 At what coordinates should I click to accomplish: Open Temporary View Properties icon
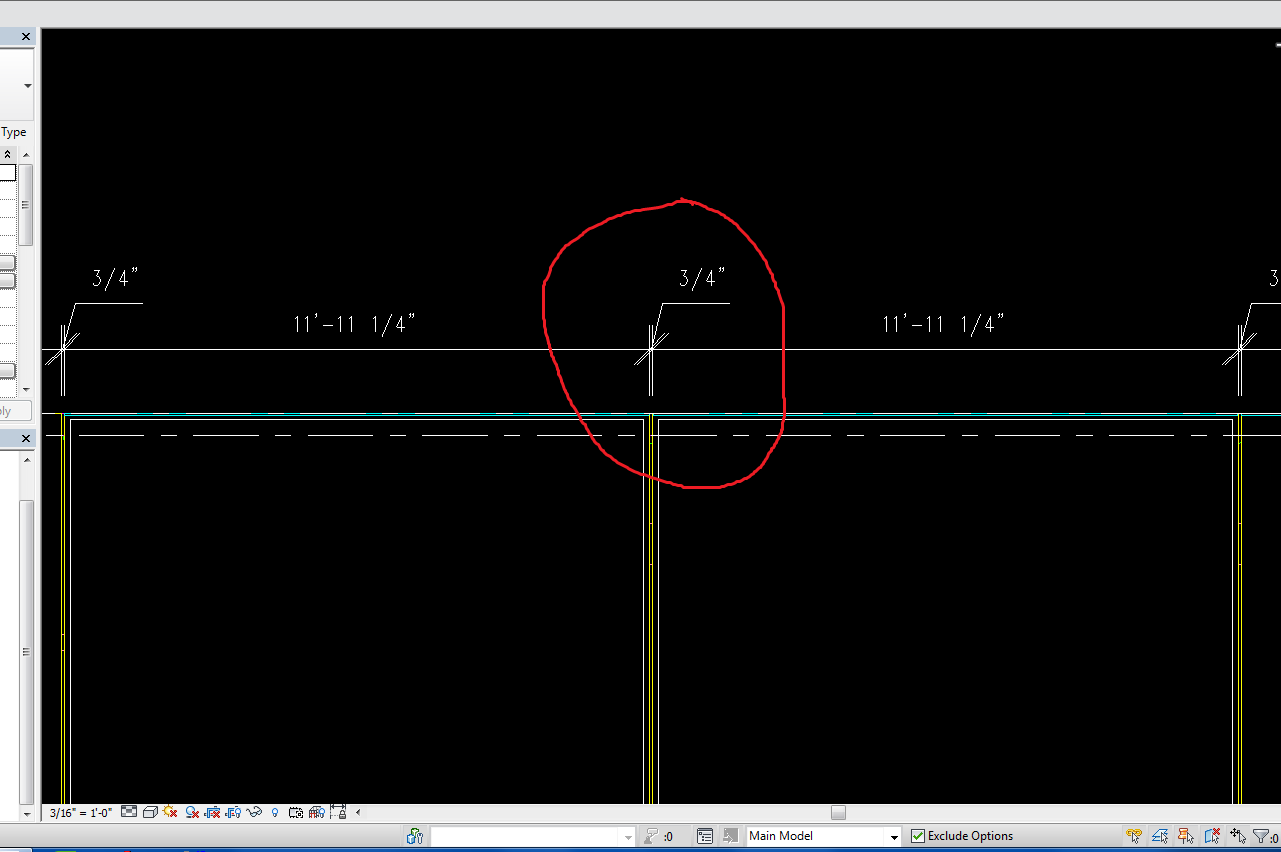tap(296, 812)
